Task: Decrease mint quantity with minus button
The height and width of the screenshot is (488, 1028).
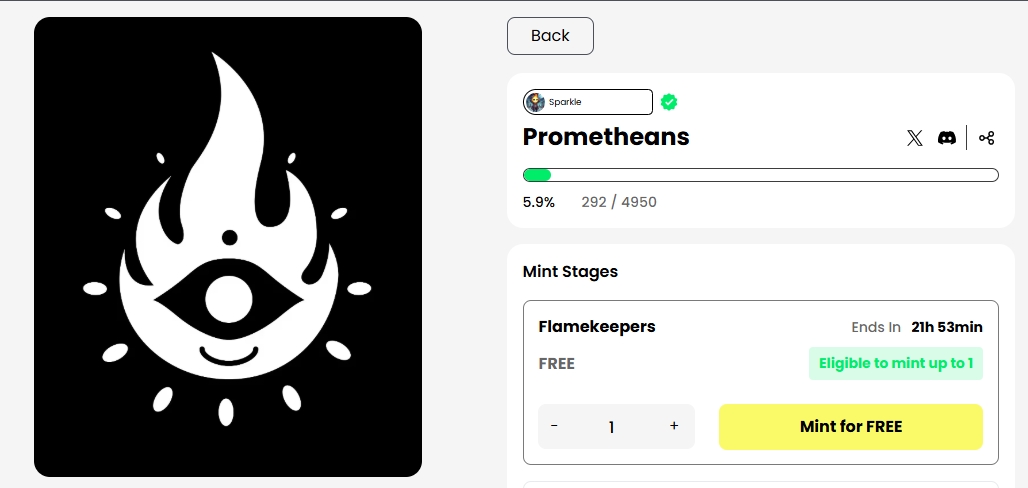Action: (x=554, y=426)
